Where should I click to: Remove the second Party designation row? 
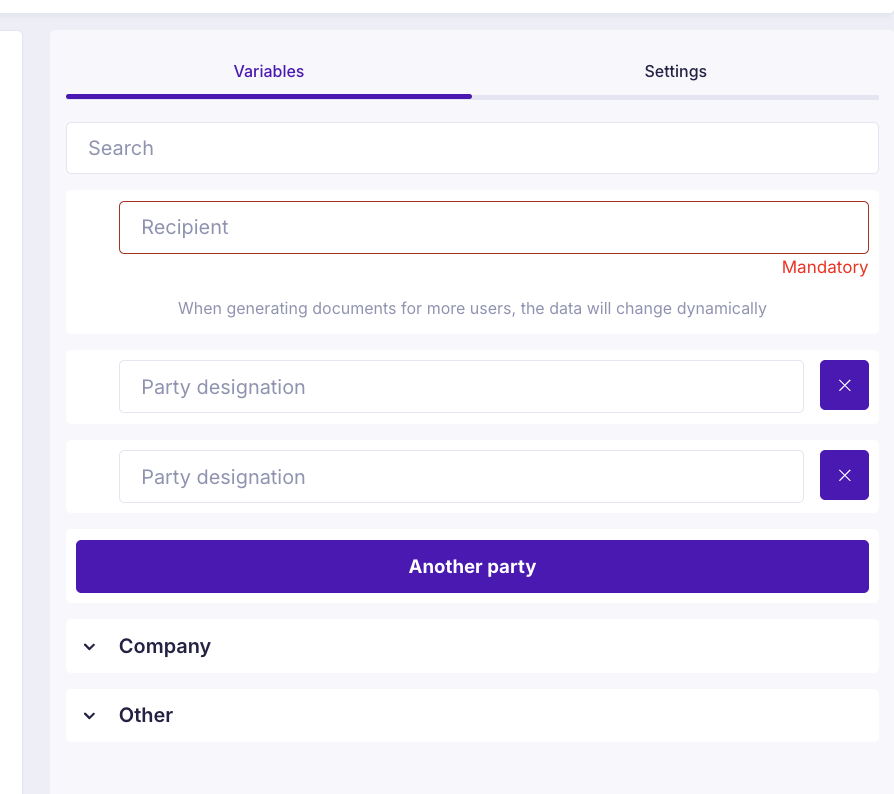click(844, 476)
